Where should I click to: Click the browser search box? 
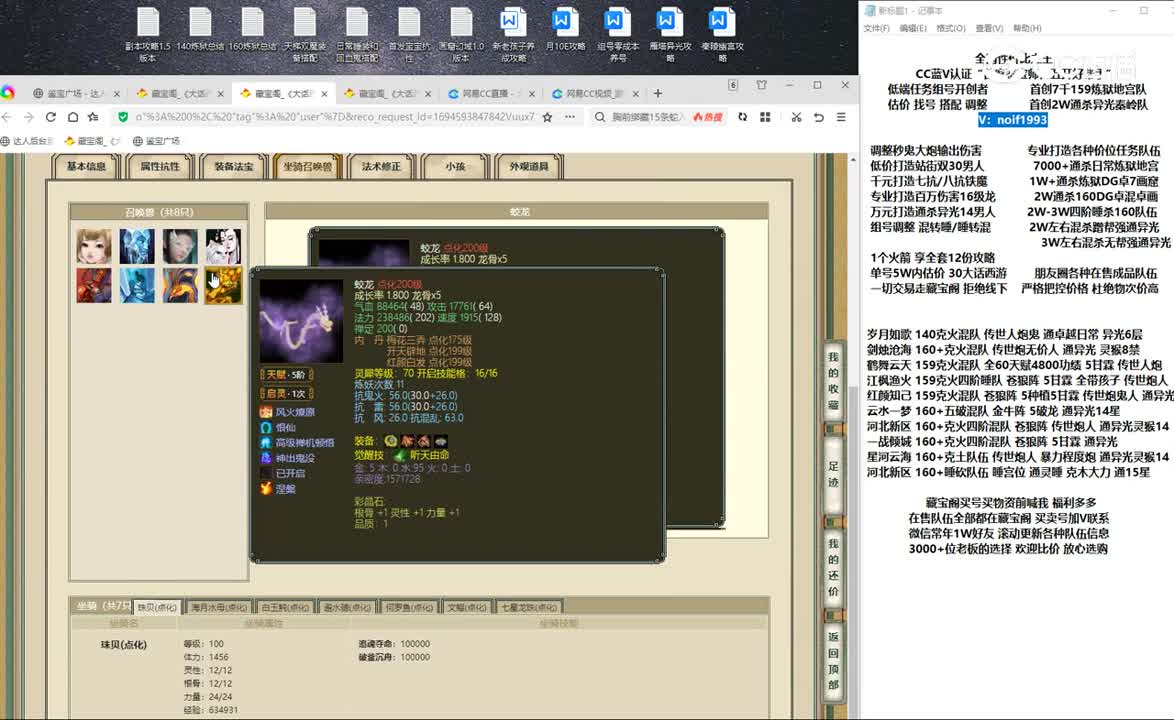click(648, 117)
